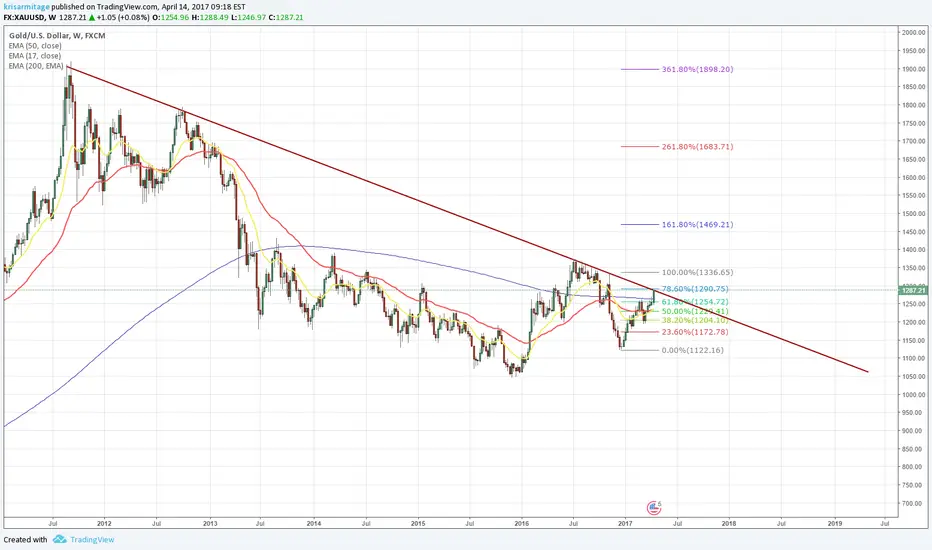Click the 1400.00 price axis label
Viewport: 932px width, 550px height.
914,250
